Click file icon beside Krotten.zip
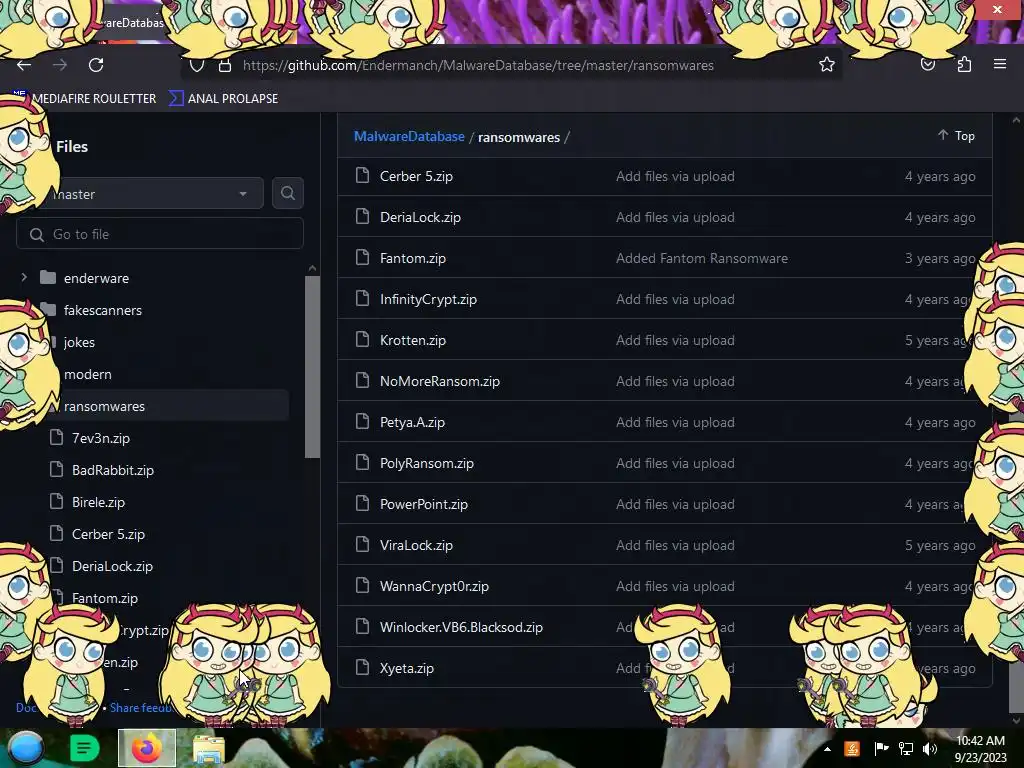The width and height of the screenshot is (1024, 768). click(362, 340)
